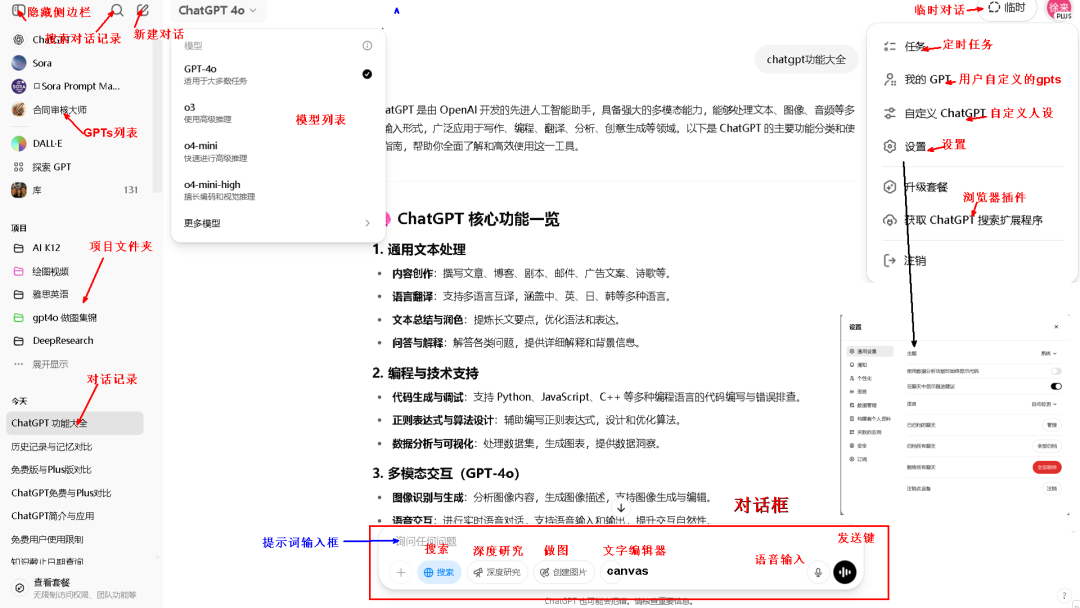This screenshot has width=1080, height=608.
Task: Disable the on switch in settings dialog
Action: click(1056, 386)
